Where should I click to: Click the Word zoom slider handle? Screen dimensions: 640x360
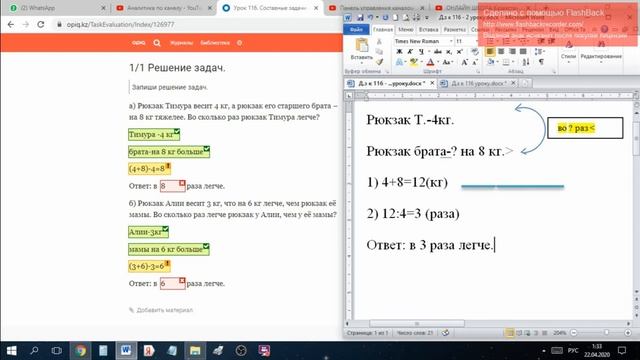pyautogui.click(x=607, y=333)
